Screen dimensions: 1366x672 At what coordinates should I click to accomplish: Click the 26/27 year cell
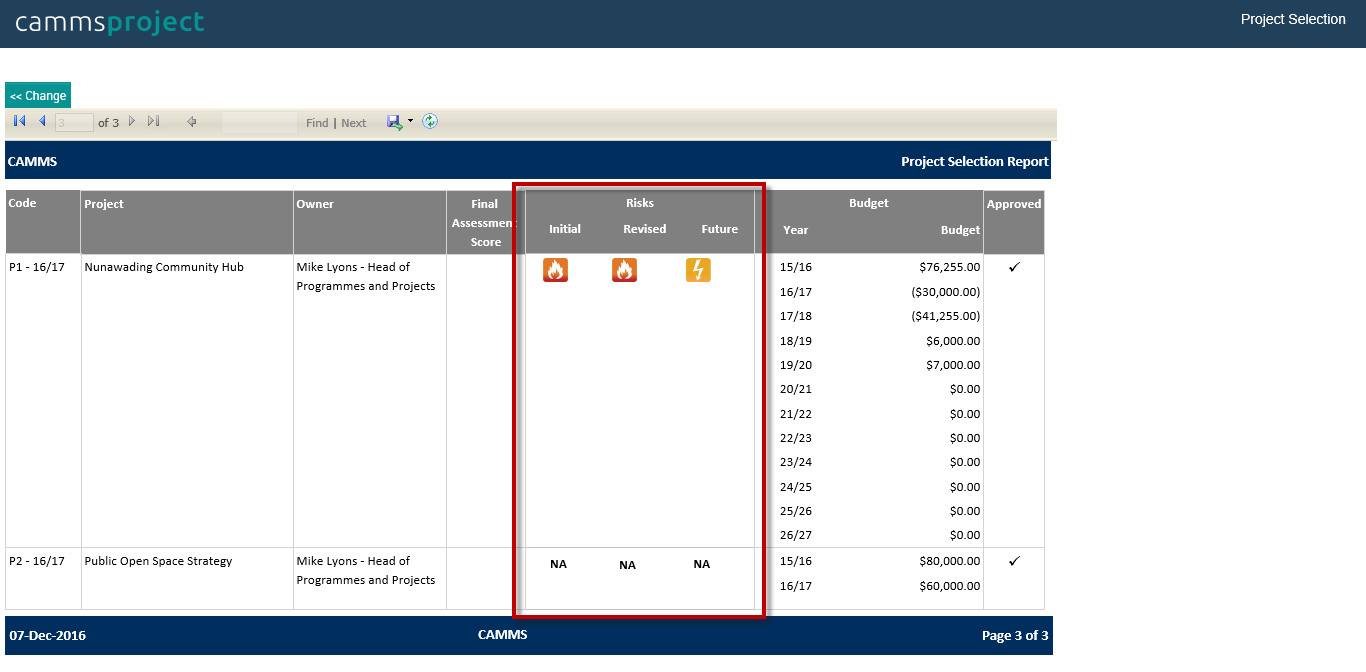point(796,535)
